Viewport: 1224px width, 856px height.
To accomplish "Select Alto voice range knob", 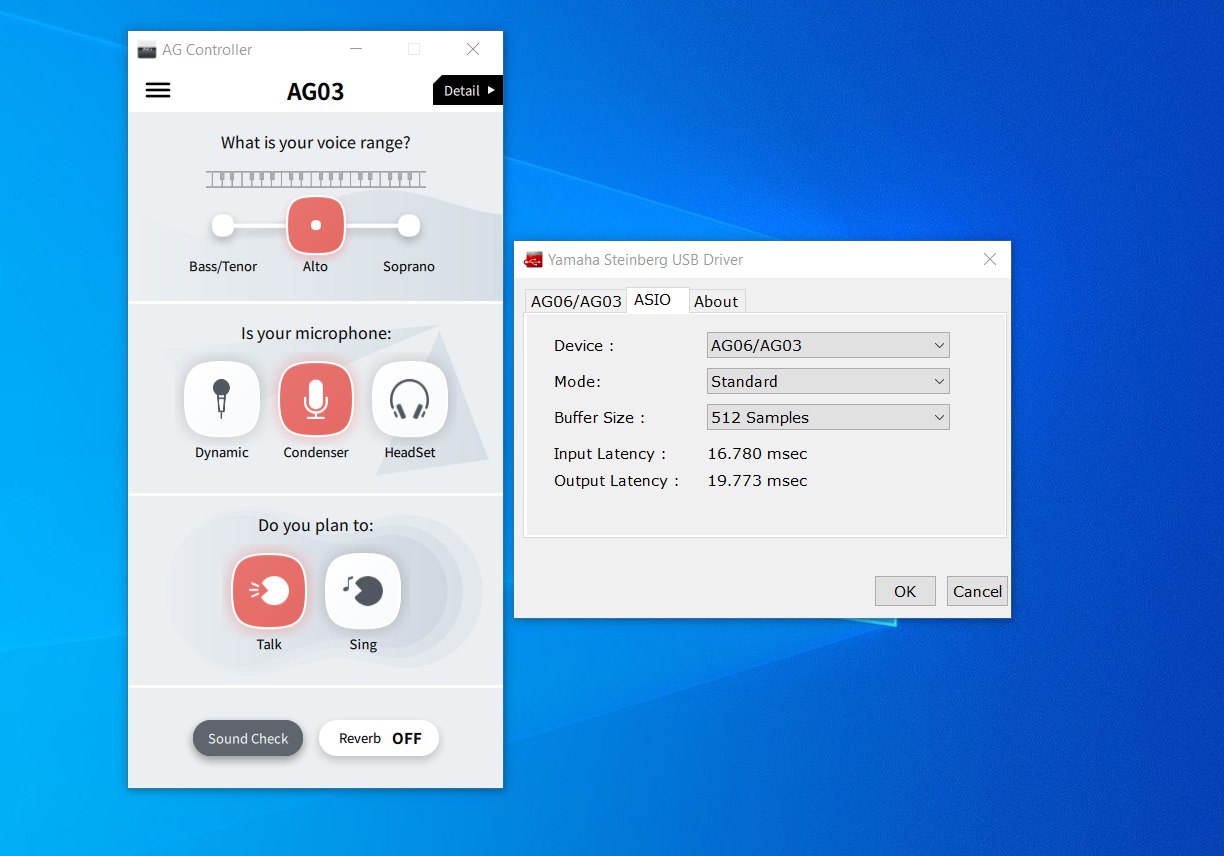I will [316, 226].
